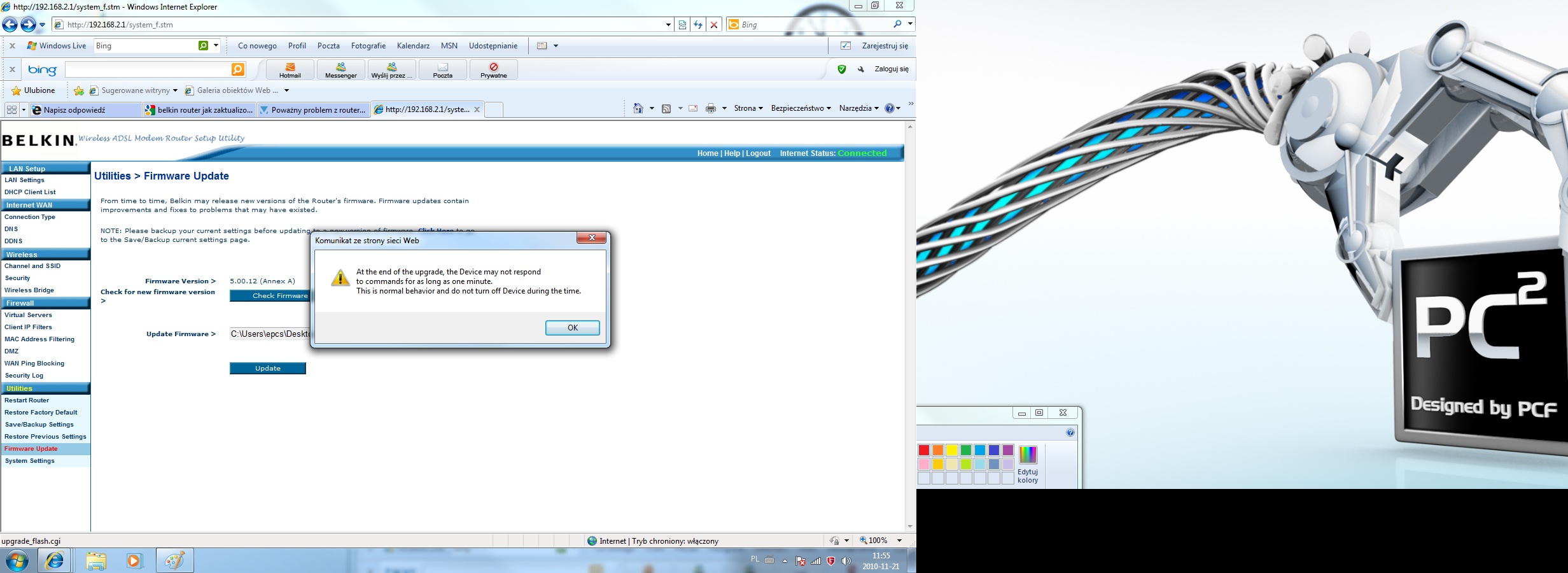
Task: Click the Prywatne toolbar button
Action: pos(494,69)
